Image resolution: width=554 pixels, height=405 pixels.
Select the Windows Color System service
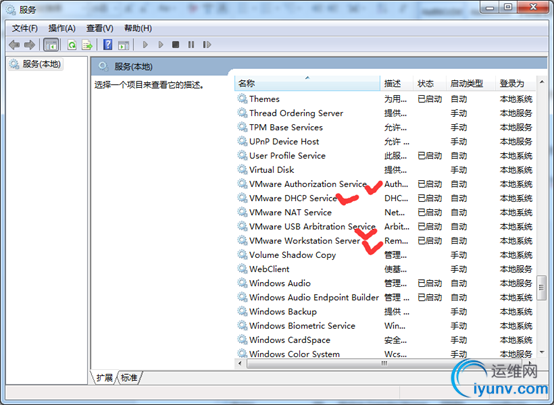pos(385,354)
